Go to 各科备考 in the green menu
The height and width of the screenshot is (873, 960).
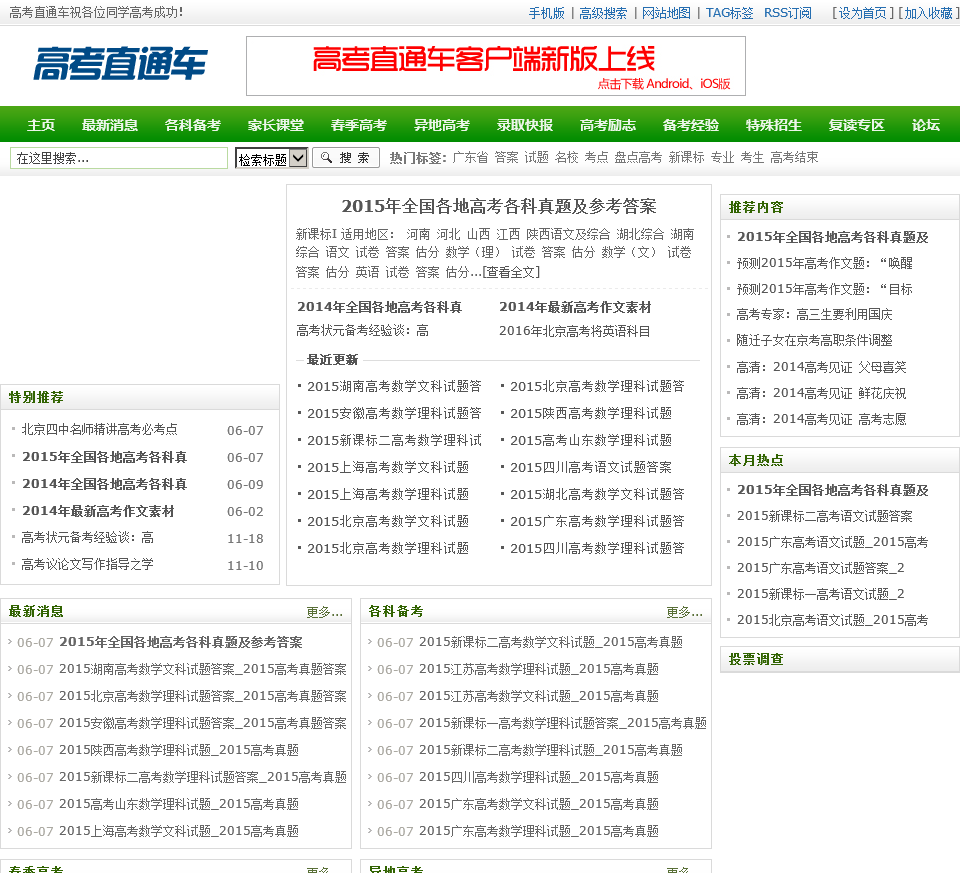click(193, 125)
